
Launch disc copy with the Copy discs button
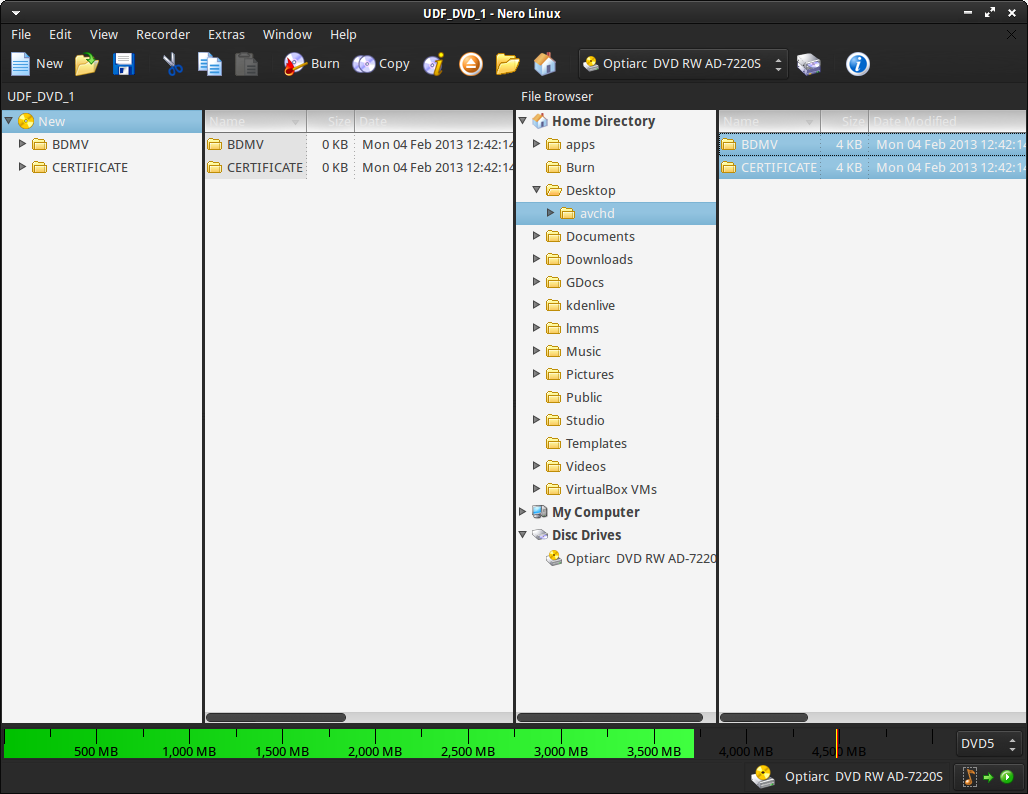[x=381, y=64]
